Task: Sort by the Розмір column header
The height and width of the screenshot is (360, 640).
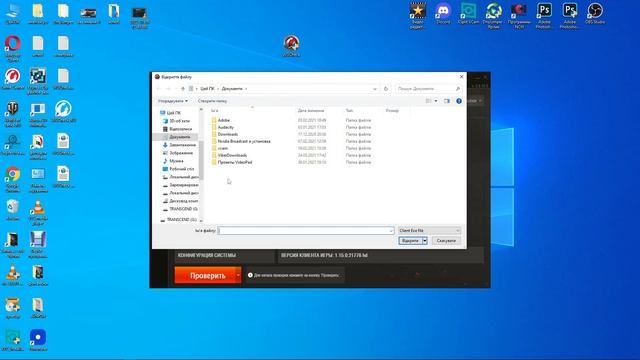Action: click(392, 111)
